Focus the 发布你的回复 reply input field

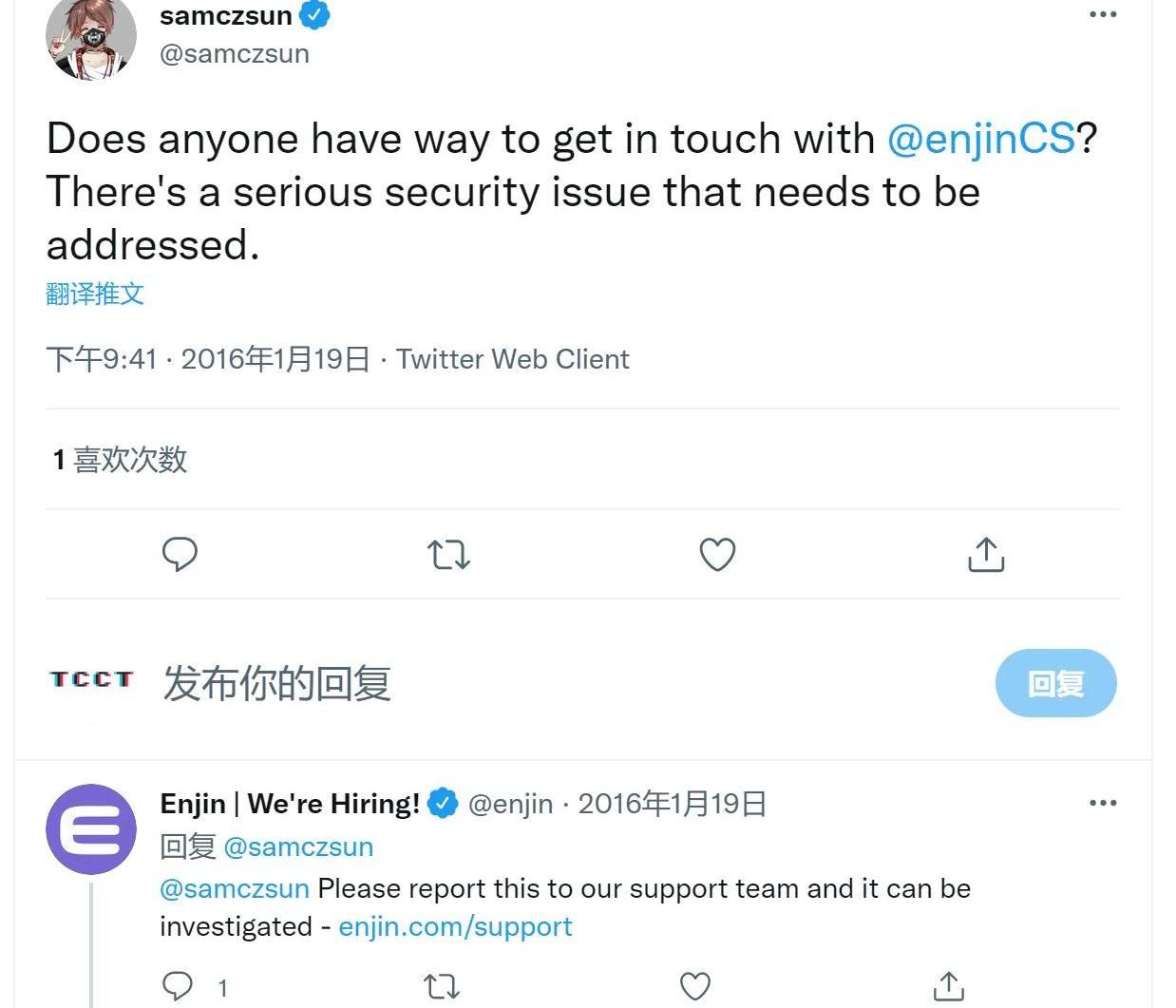pyautogui.click(x=570, y=683)
